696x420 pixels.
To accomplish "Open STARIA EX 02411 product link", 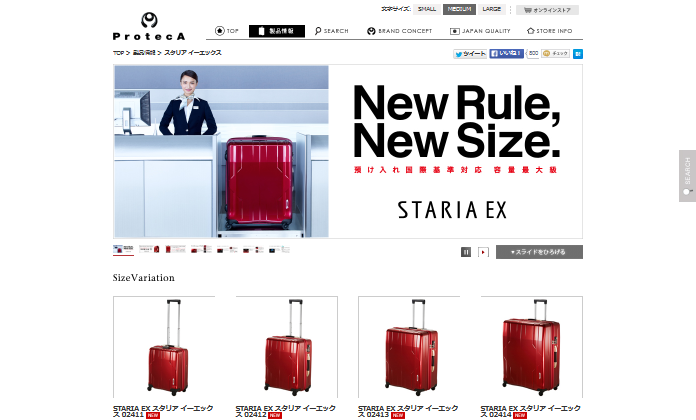I will [163, 411].
